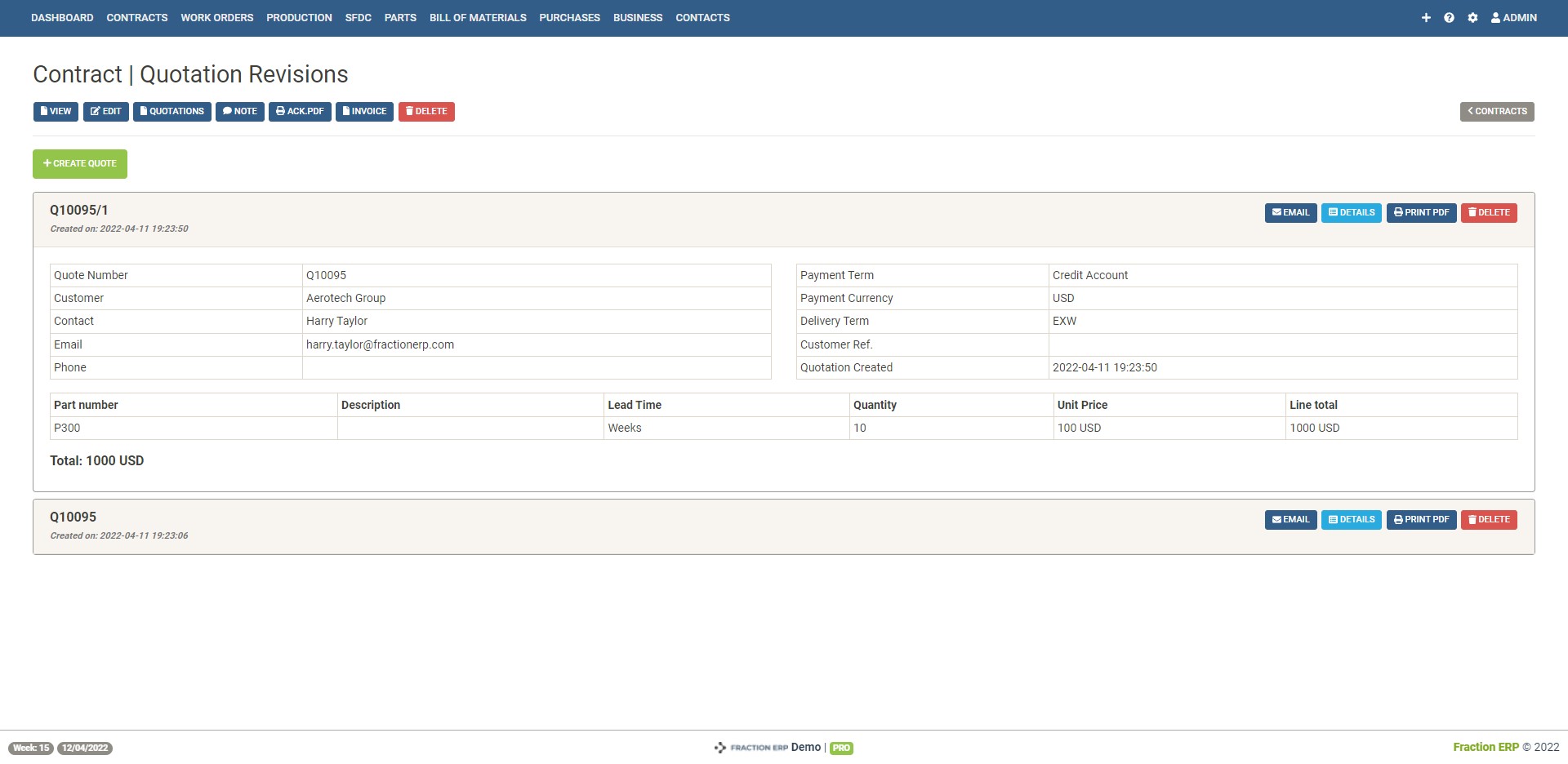
Task: Delete the contract with red Delete button
Action: [426, 112]
